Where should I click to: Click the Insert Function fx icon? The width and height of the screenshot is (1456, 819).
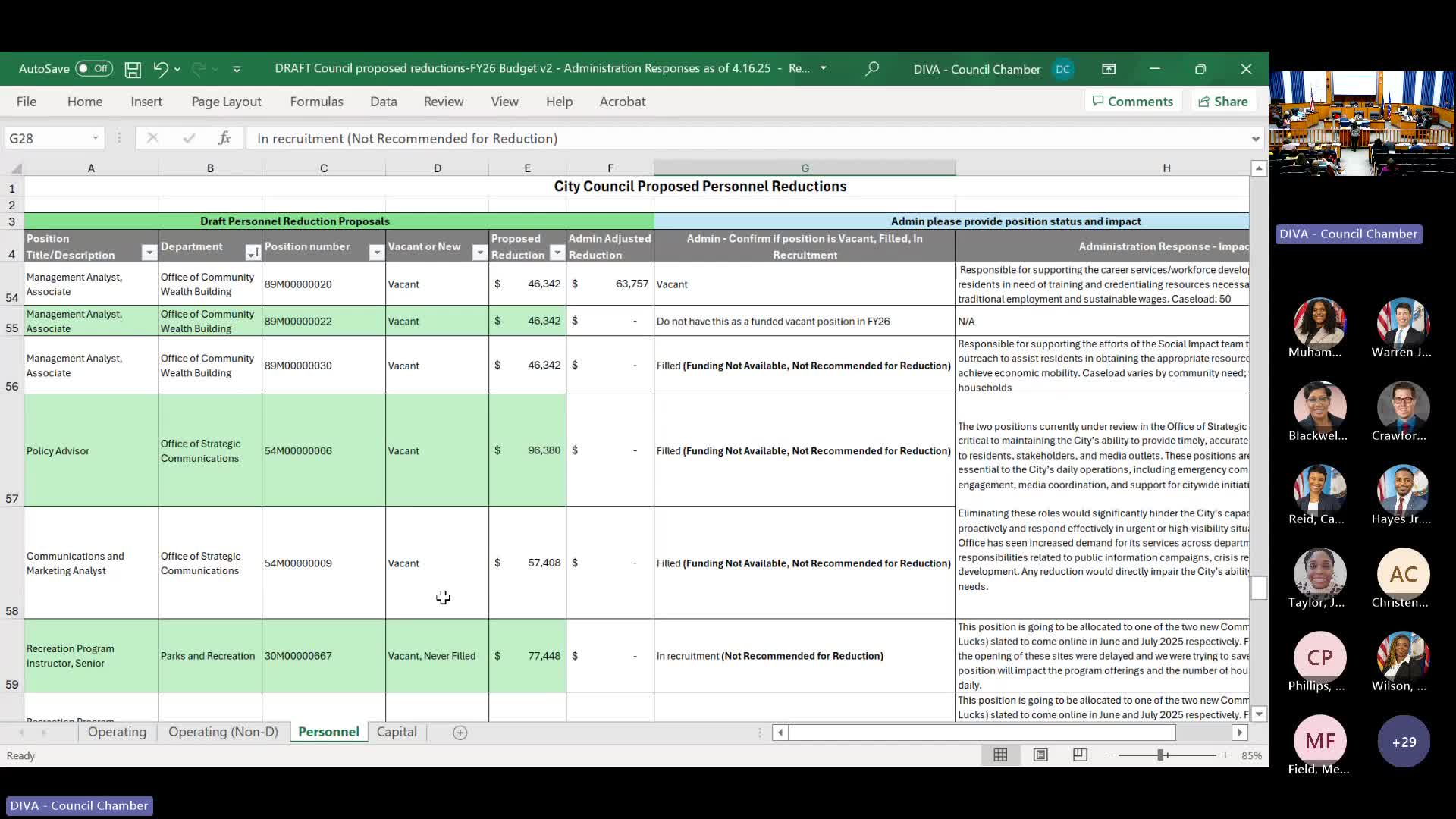tap(224, 138)
